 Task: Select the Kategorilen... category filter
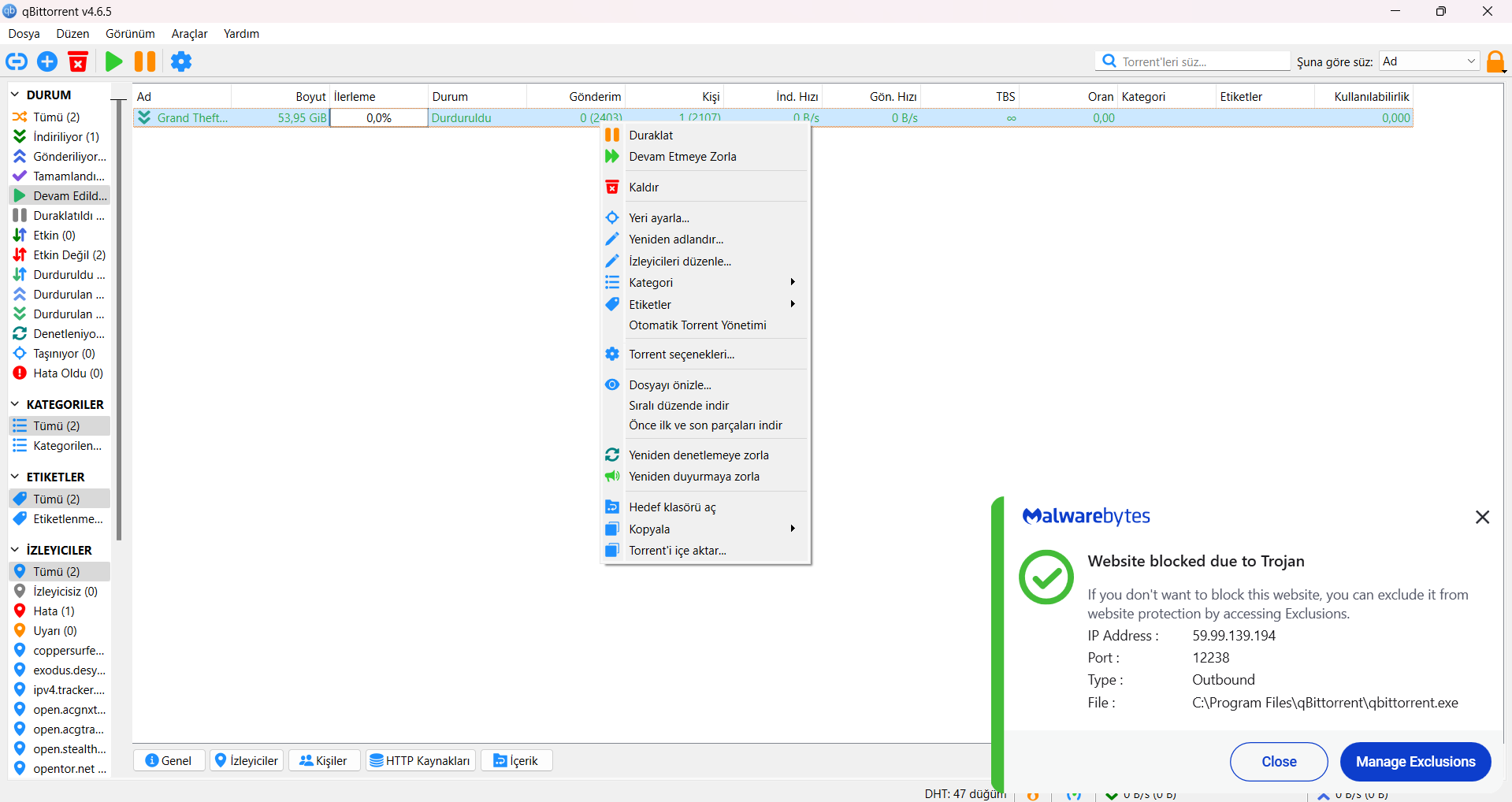tap(59, 445)
